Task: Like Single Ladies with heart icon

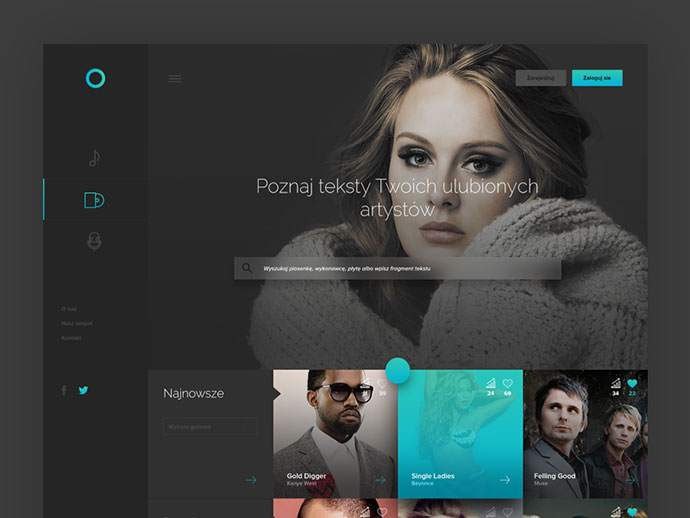Action: click(507, 383)
